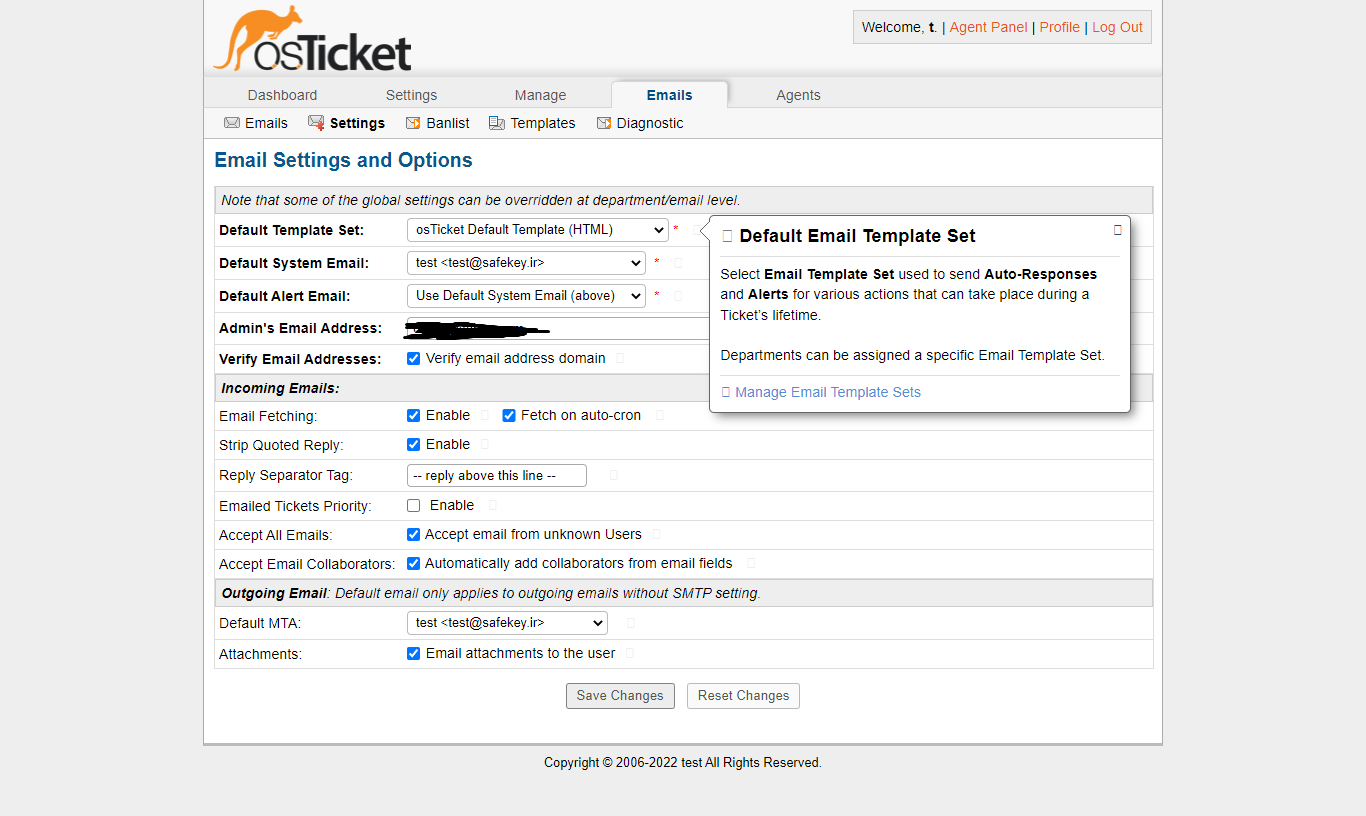Toggle the Fetch on auto-cron checkbox
Viewport: 1366px width, 816px height.
click(508, 415)
